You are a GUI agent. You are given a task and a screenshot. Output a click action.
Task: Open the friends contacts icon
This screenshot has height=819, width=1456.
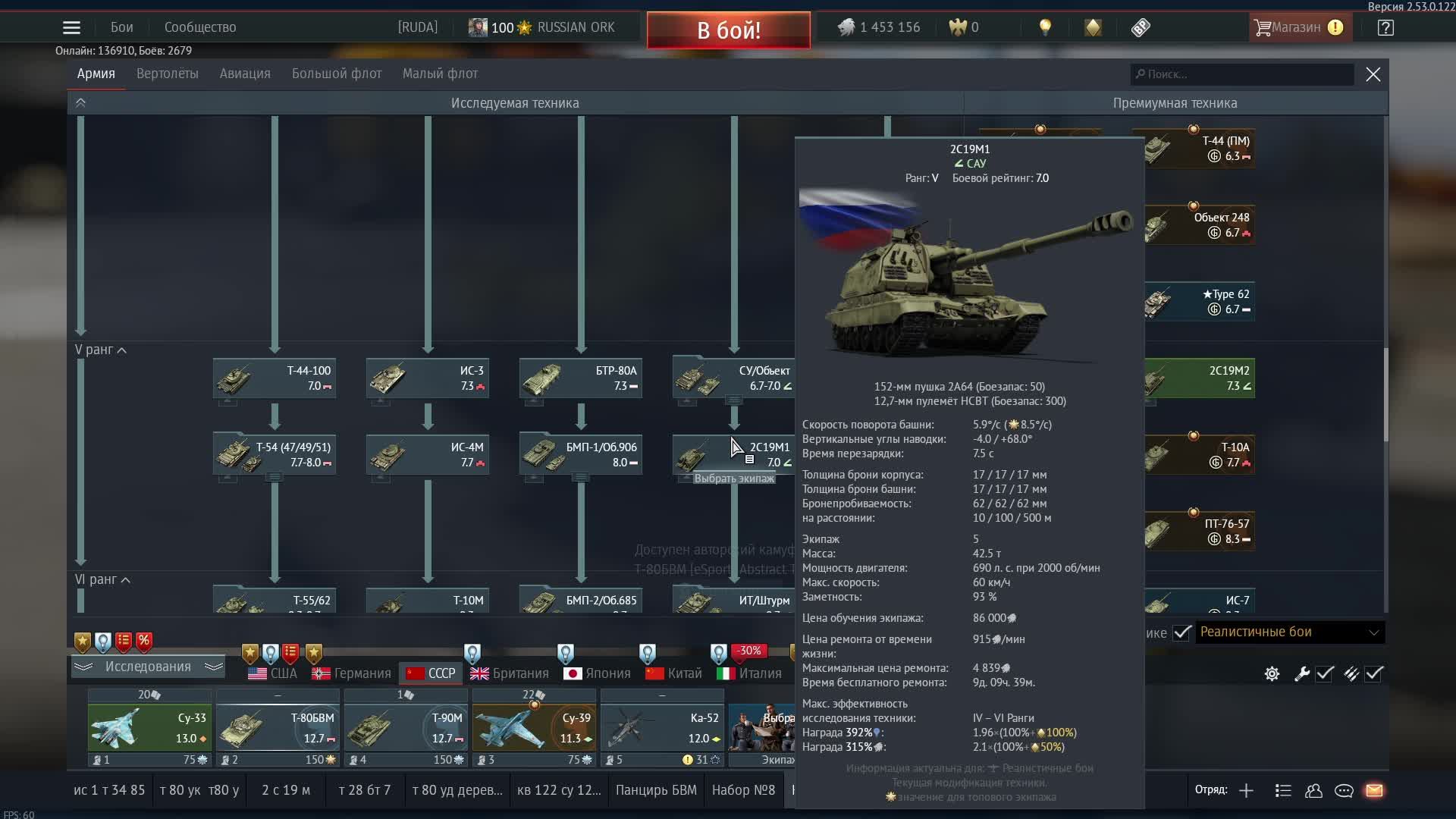(x=1313, y=791)
